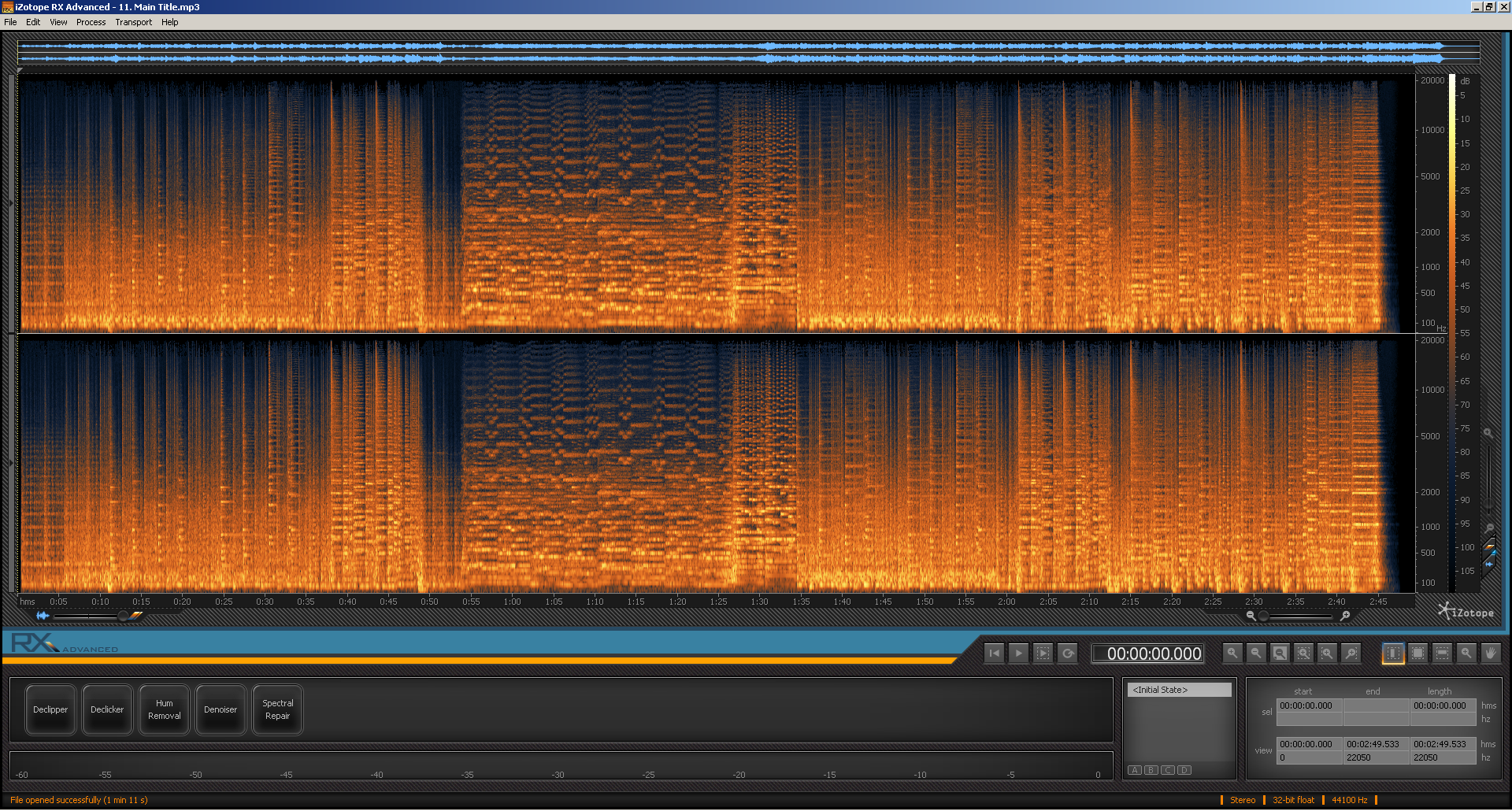This screenshot has height=811, width=1512.
Task: Open the Transport menu
Action: pyautogui.click(x=133, y=21)
